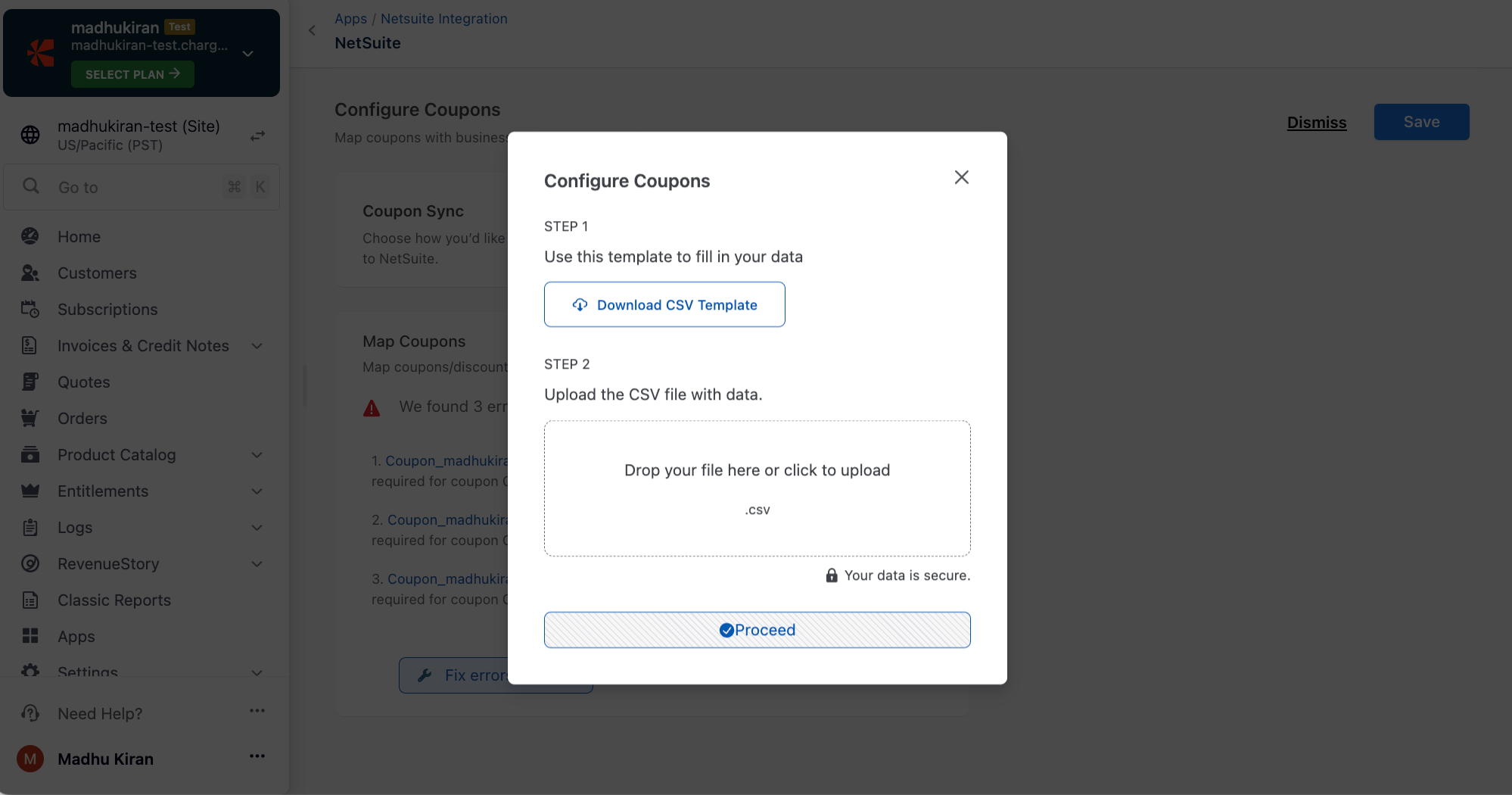Open Subscriptions from the sidebar
This screenshot has width=1512, height=795.
click(107, 309)
